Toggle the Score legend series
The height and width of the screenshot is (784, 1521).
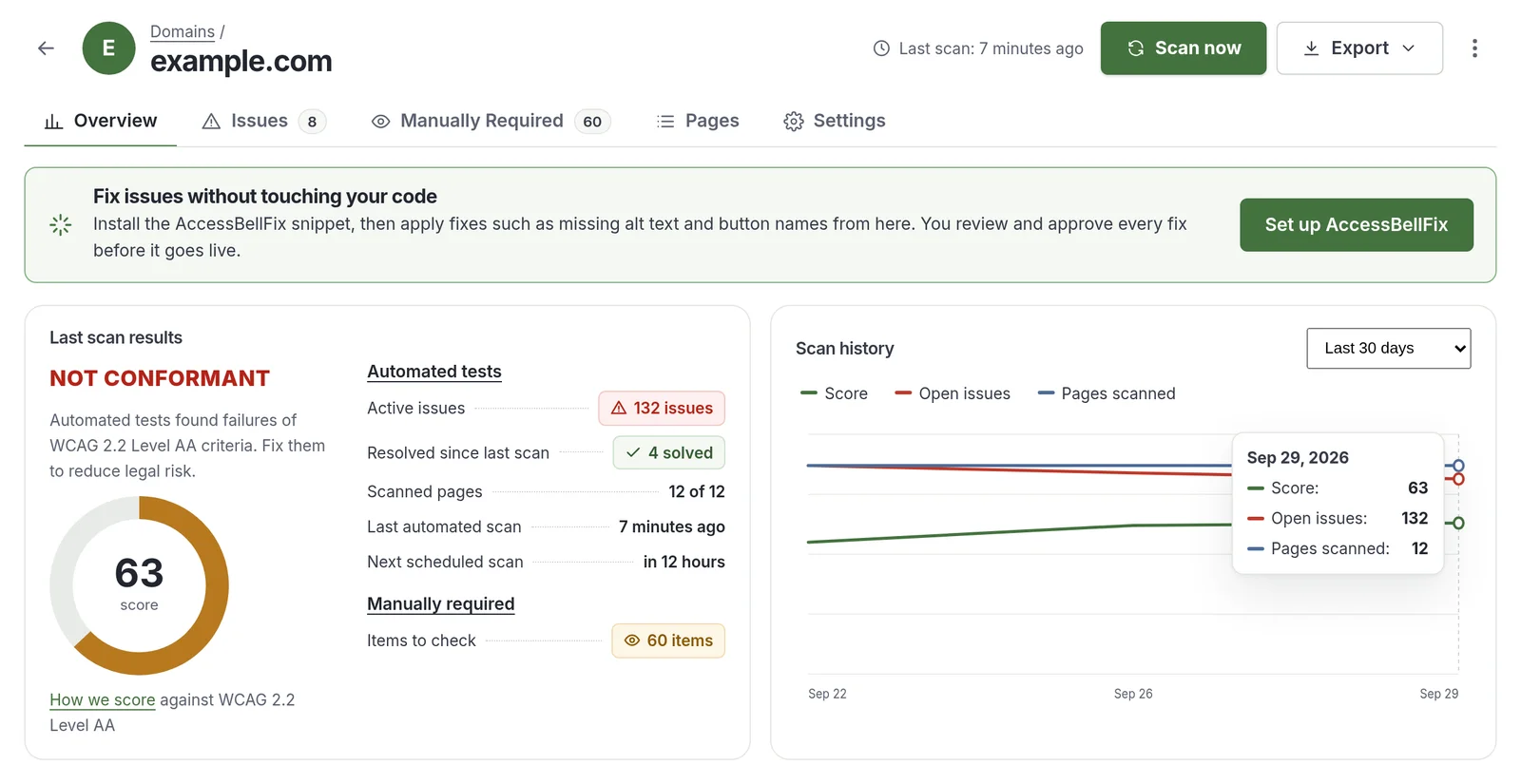[x=835, y=393]
